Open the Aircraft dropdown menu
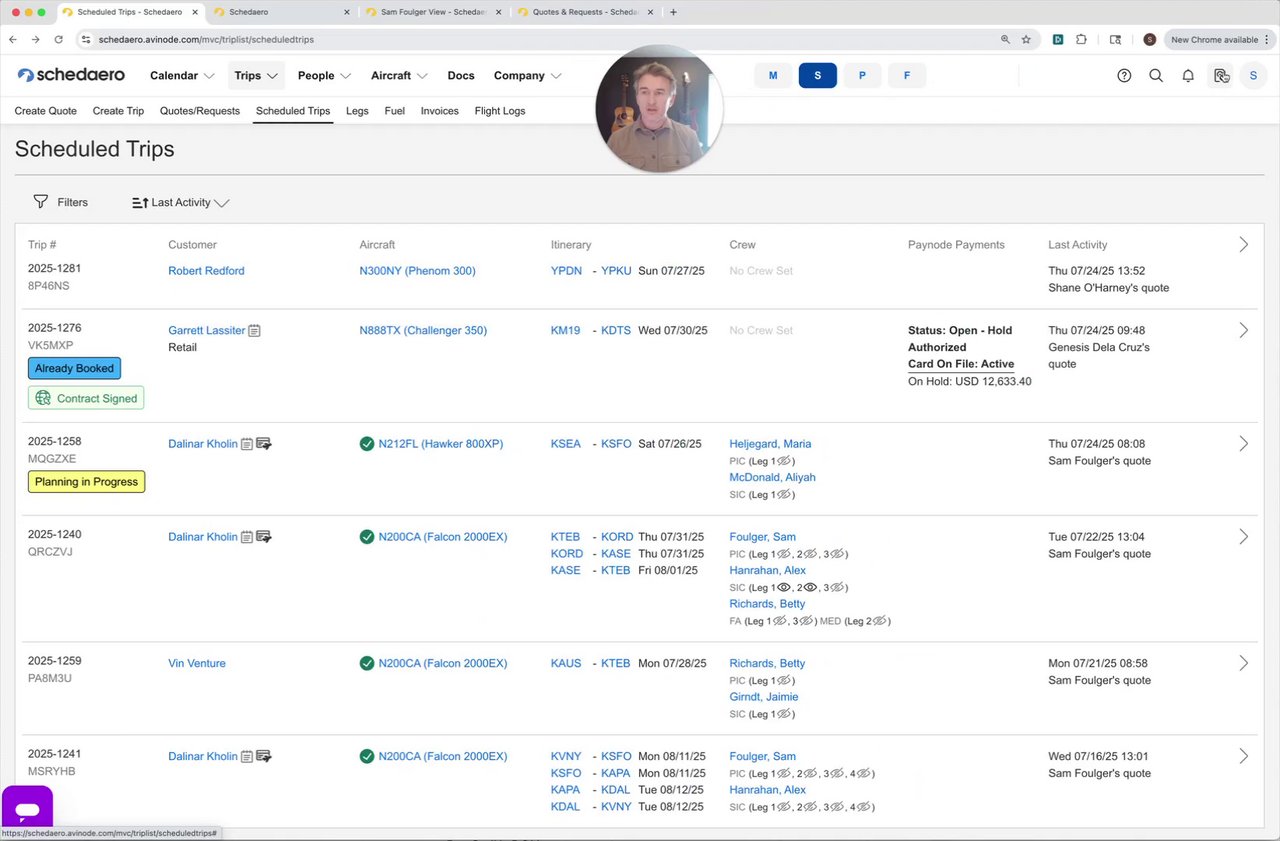 pos(399,76)
